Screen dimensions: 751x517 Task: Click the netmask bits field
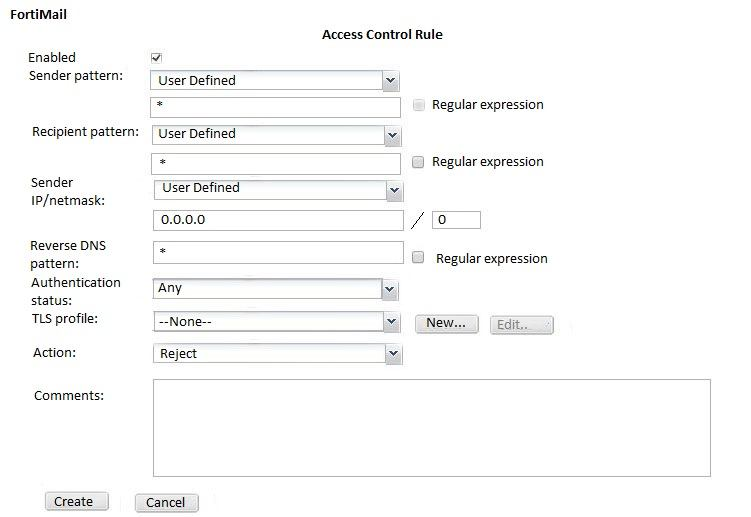click(456, 220)
